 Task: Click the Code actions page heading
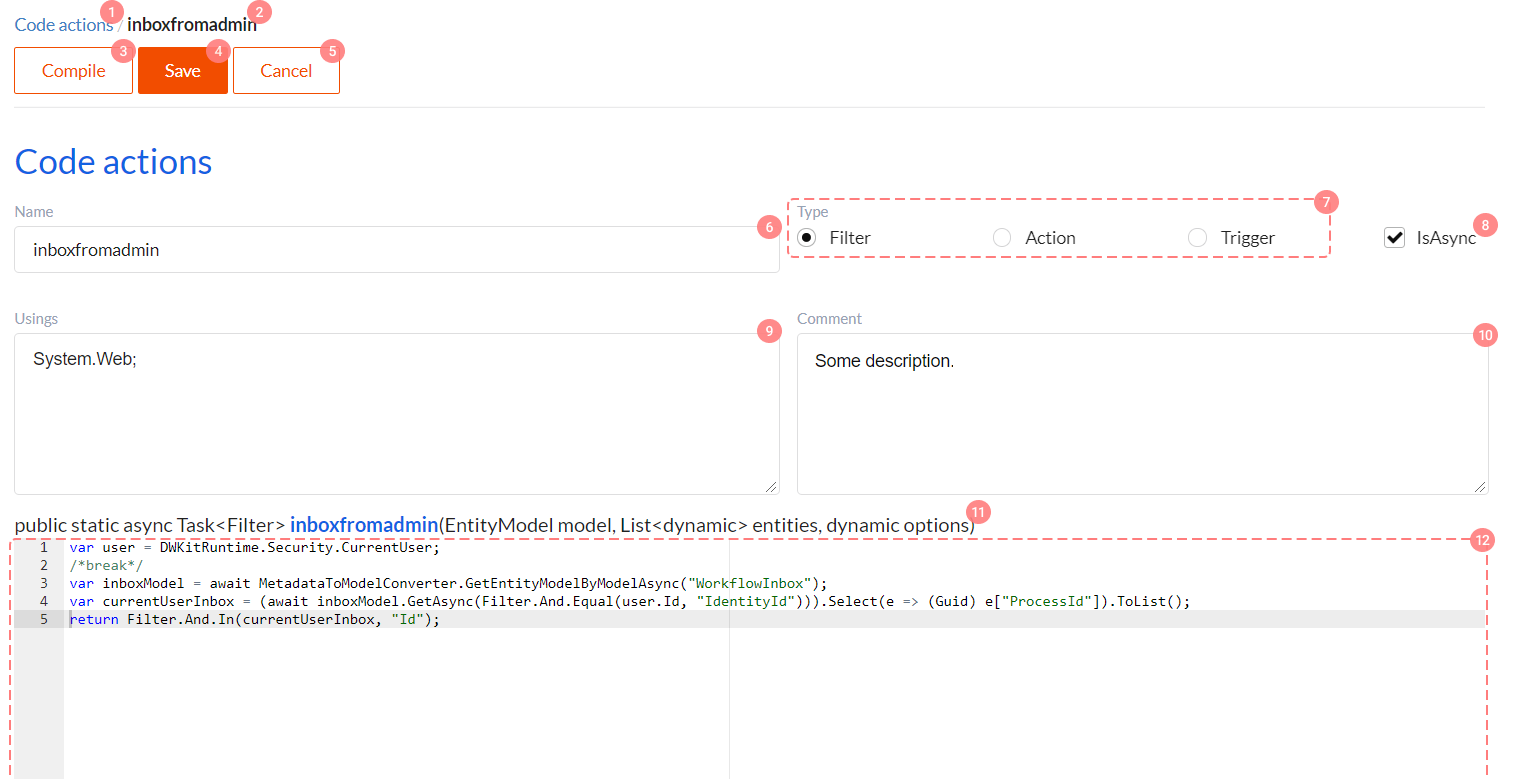(113, 162)
